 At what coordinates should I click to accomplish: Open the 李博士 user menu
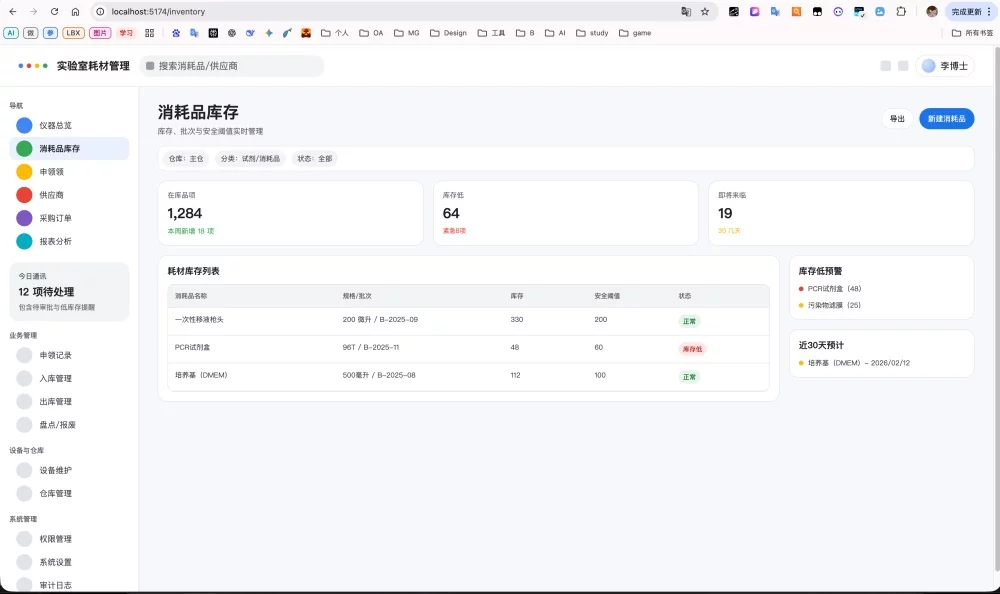(x=945, y=66)
